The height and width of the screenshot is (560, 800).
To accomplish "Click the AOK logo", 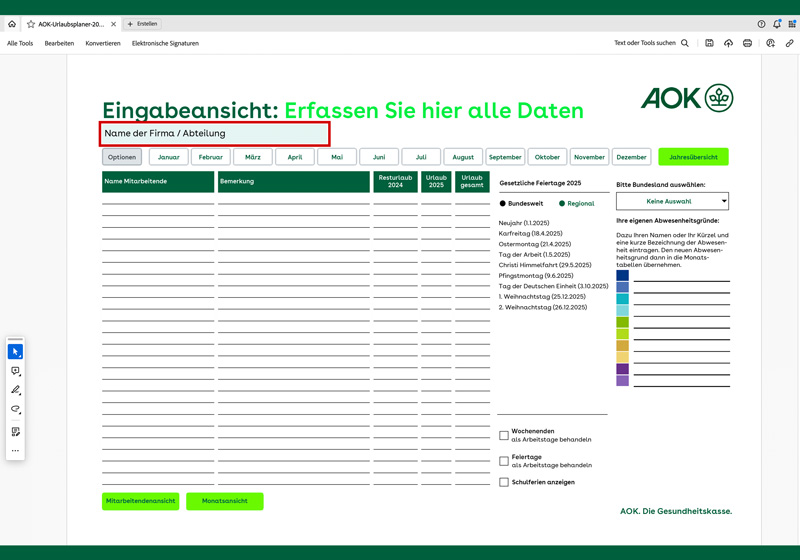I will click(x=687, y=98).
